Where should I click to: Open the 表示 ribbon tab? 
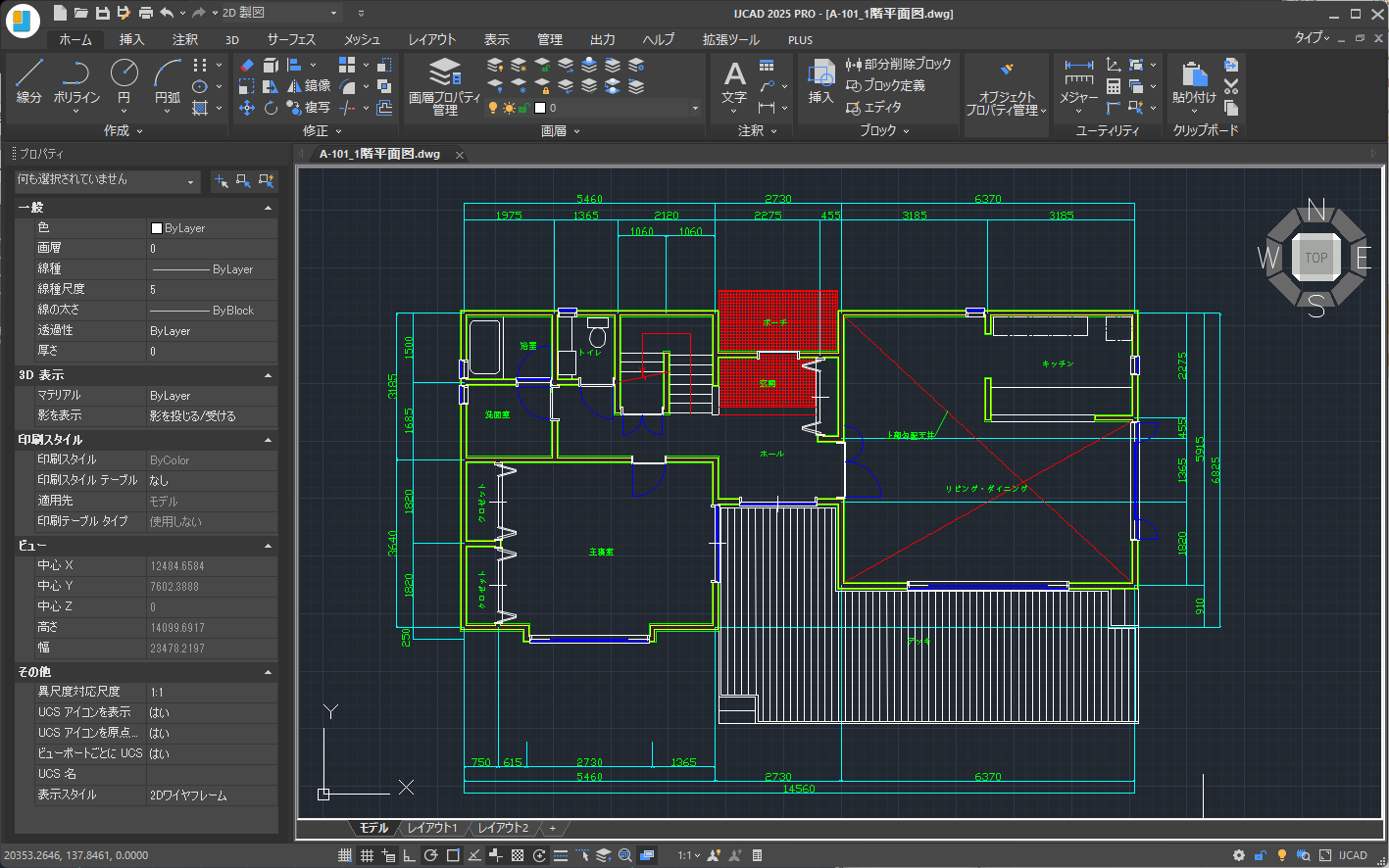pyautogui.click(x=497, y=39)
